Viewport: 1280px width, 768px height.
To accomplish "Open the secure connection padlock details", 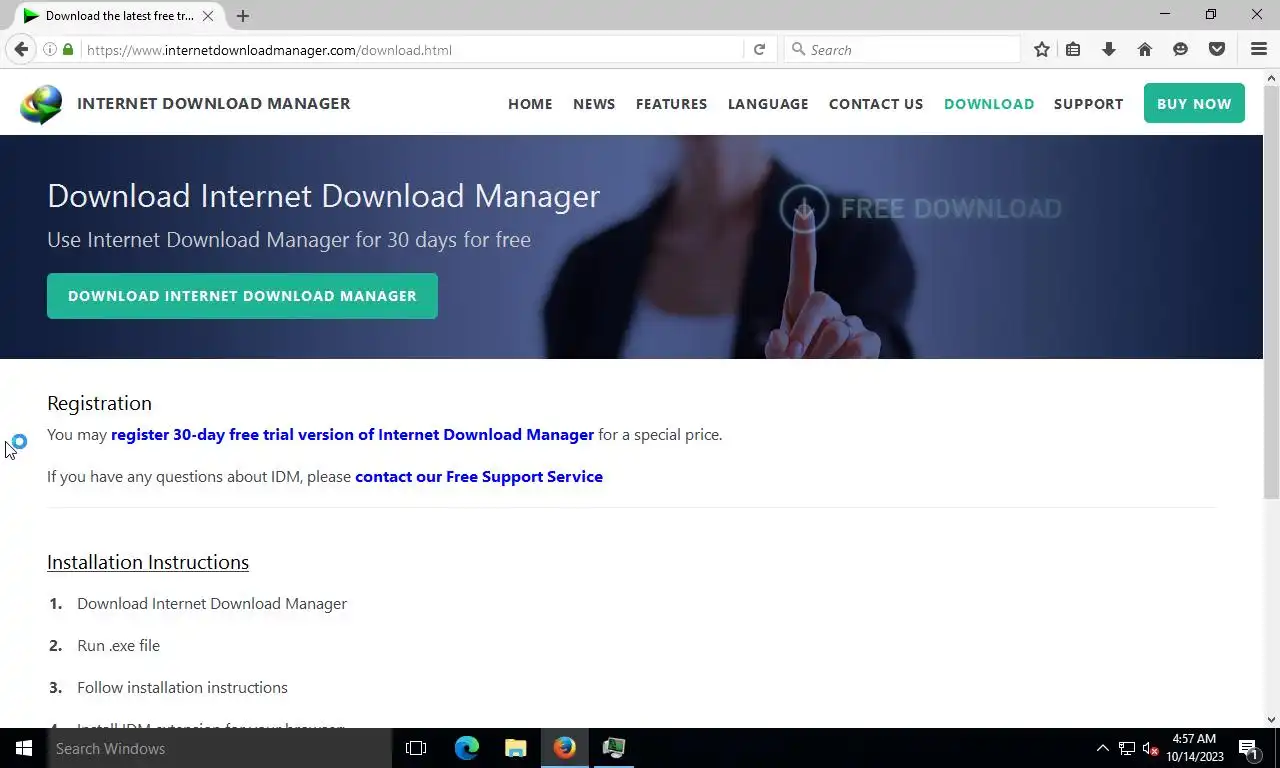I will (68, 49).
